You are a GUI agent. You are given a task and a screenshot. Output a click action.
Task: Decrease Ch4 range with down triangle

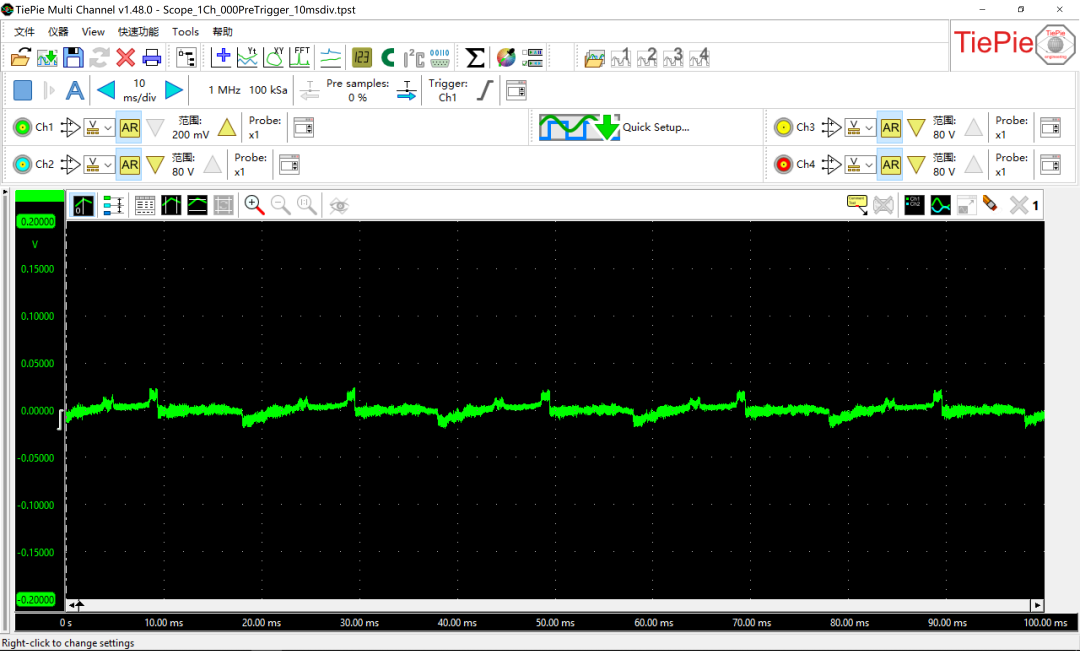pyautogui.click(x=916, y=165)
